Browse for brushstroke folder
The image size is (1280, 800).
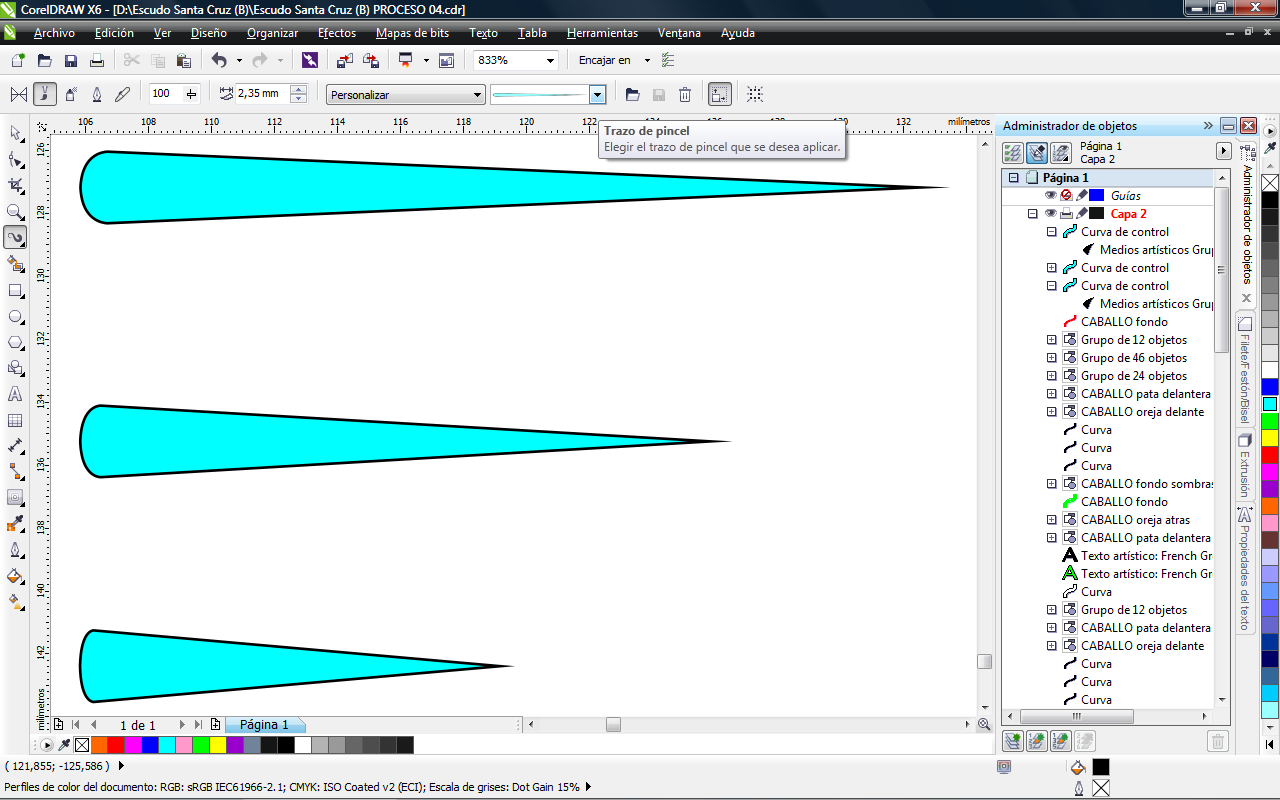pos(632,94)
